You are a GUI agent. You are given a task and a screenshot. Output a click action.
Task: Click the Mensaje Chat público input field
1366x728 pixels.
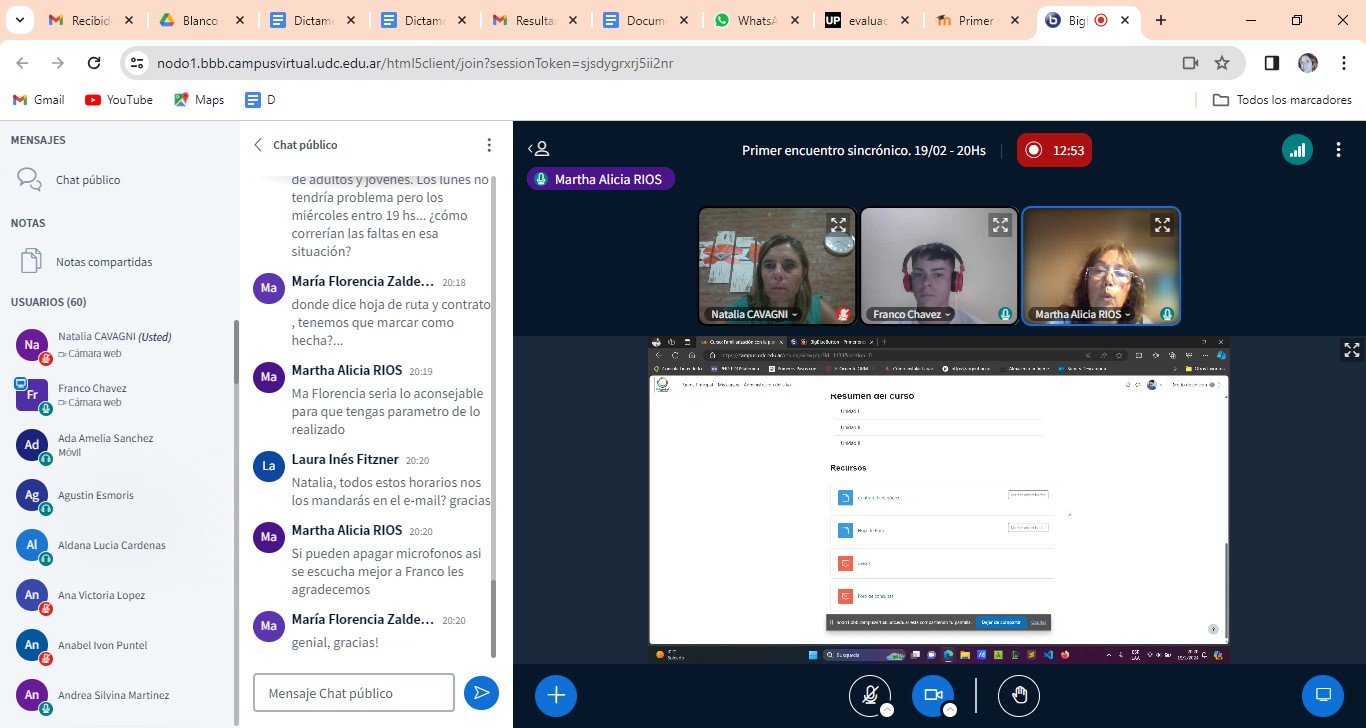[x=354, y=693]
